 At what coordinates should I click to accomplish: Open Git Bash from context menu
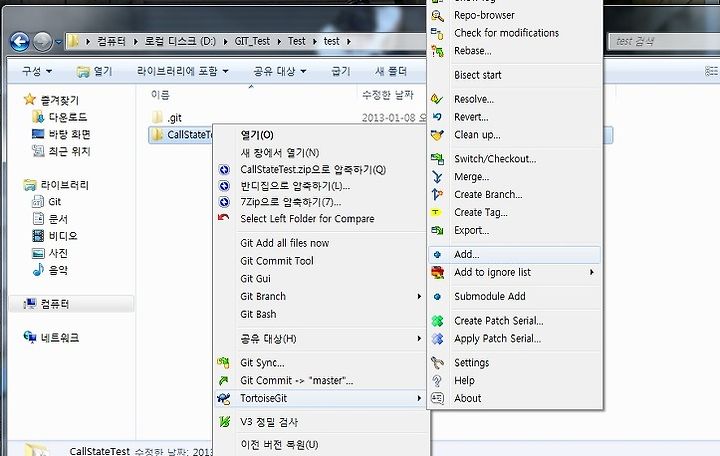pos(258,315)
